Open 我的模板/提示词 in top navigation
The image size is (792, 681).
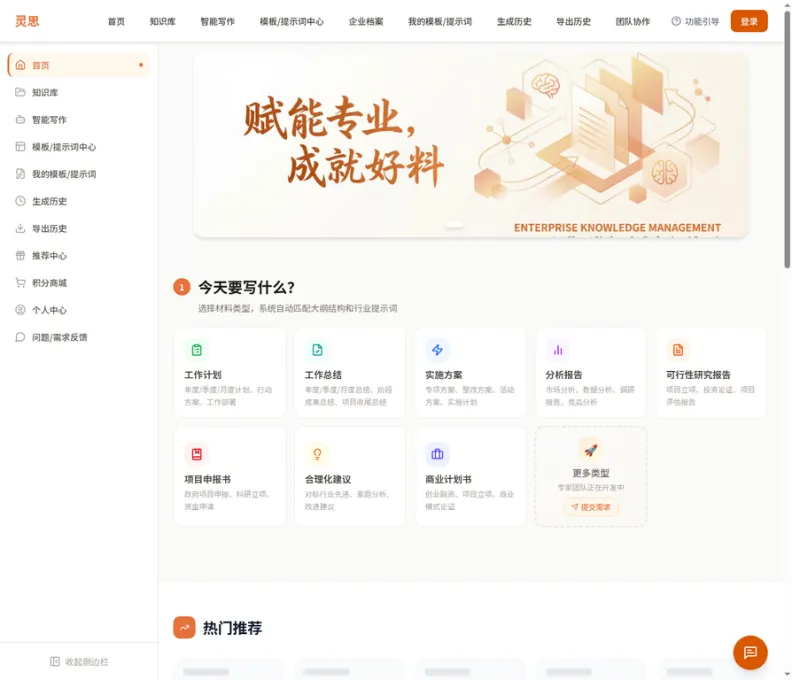pos(439,22)
